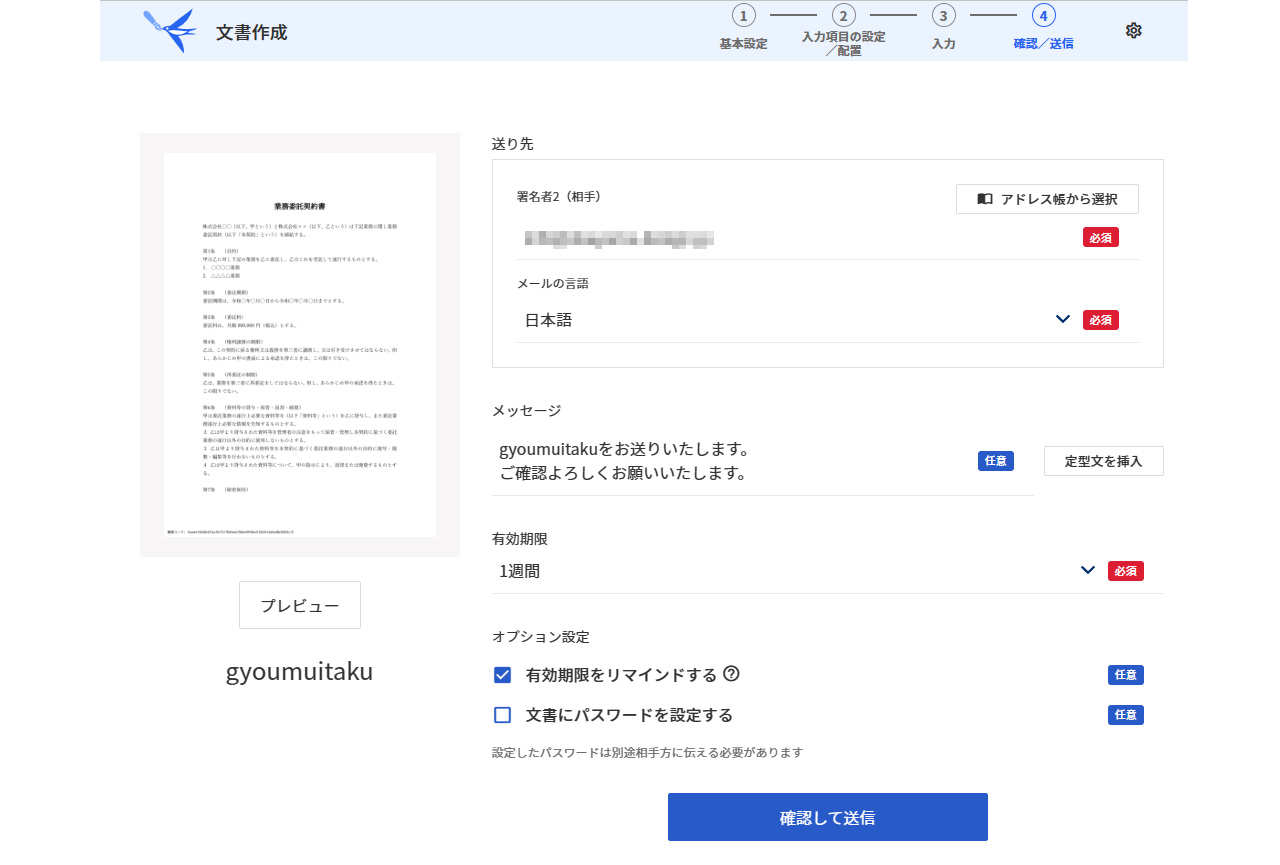Click the オプション設定 heading
The height and width of the screenshot is (865, 1280).
click(x=541, y=636)
